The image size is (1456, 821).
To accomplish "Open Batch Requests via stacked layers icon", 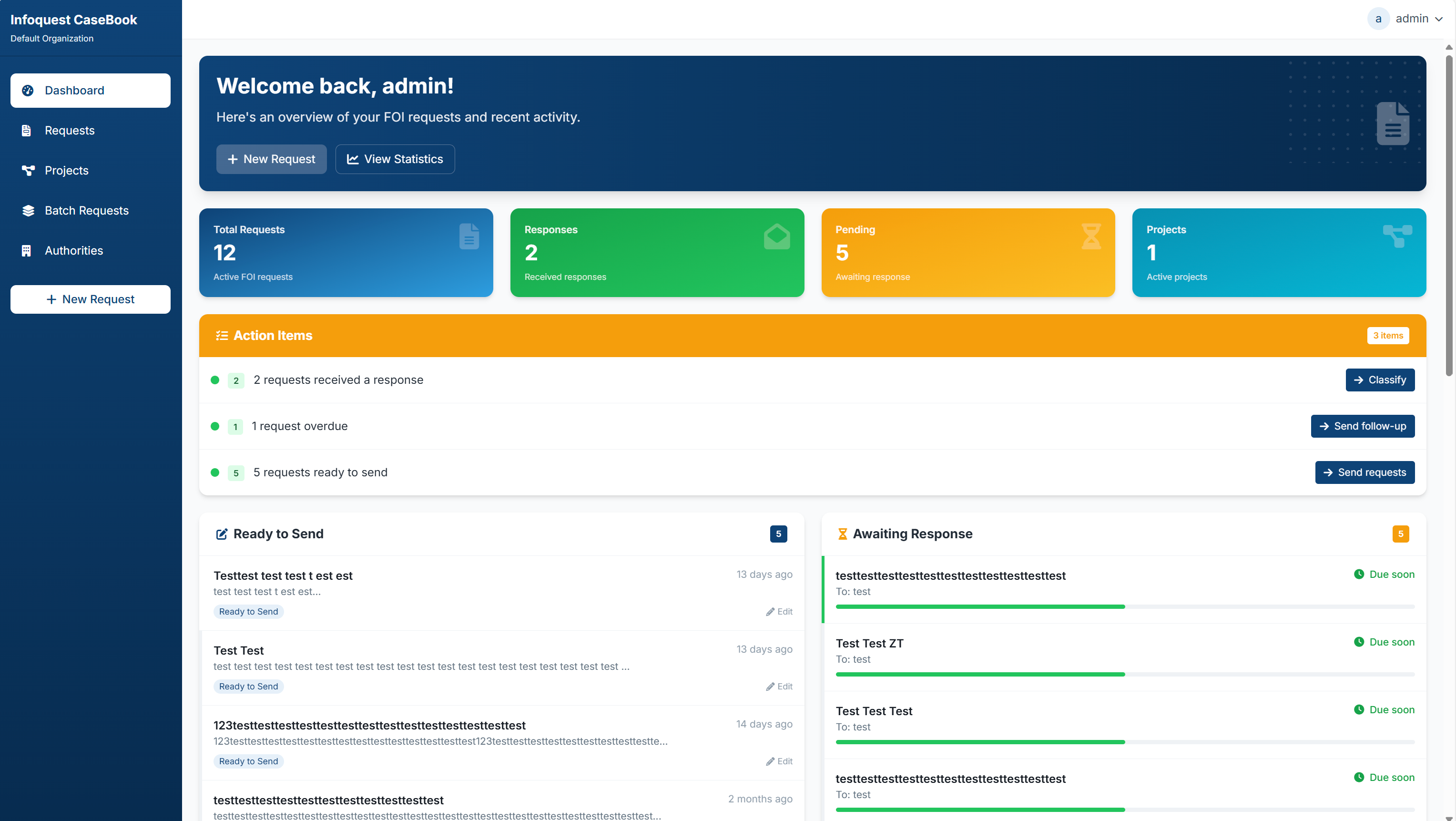I will 27,210.
